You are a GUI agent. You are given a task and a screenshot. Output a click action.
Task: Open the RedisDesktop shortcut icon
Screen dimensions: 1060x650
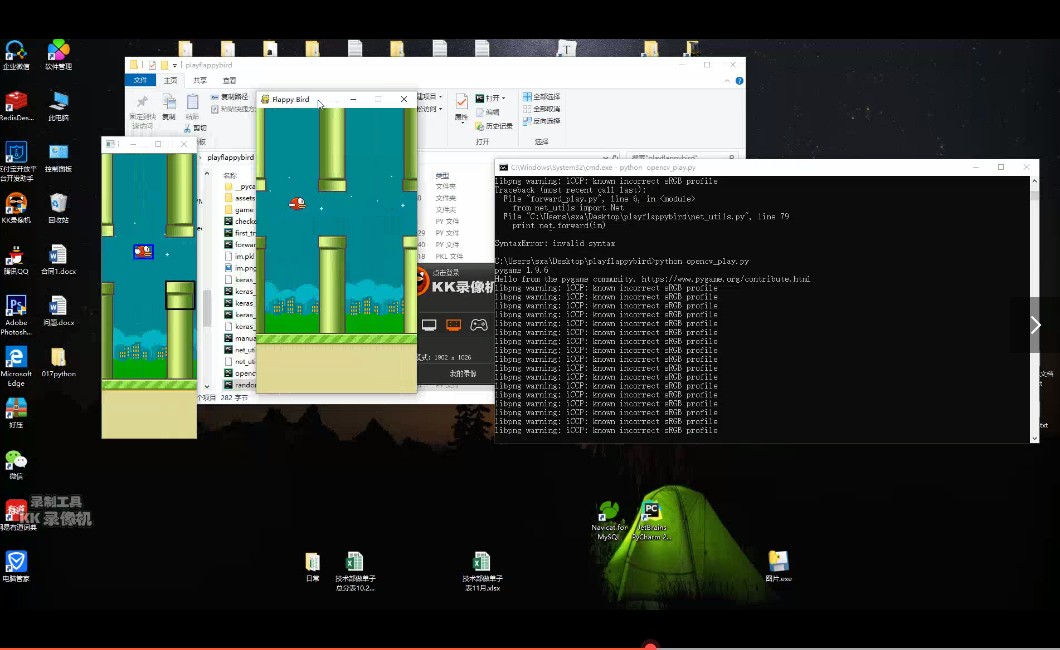16,105
